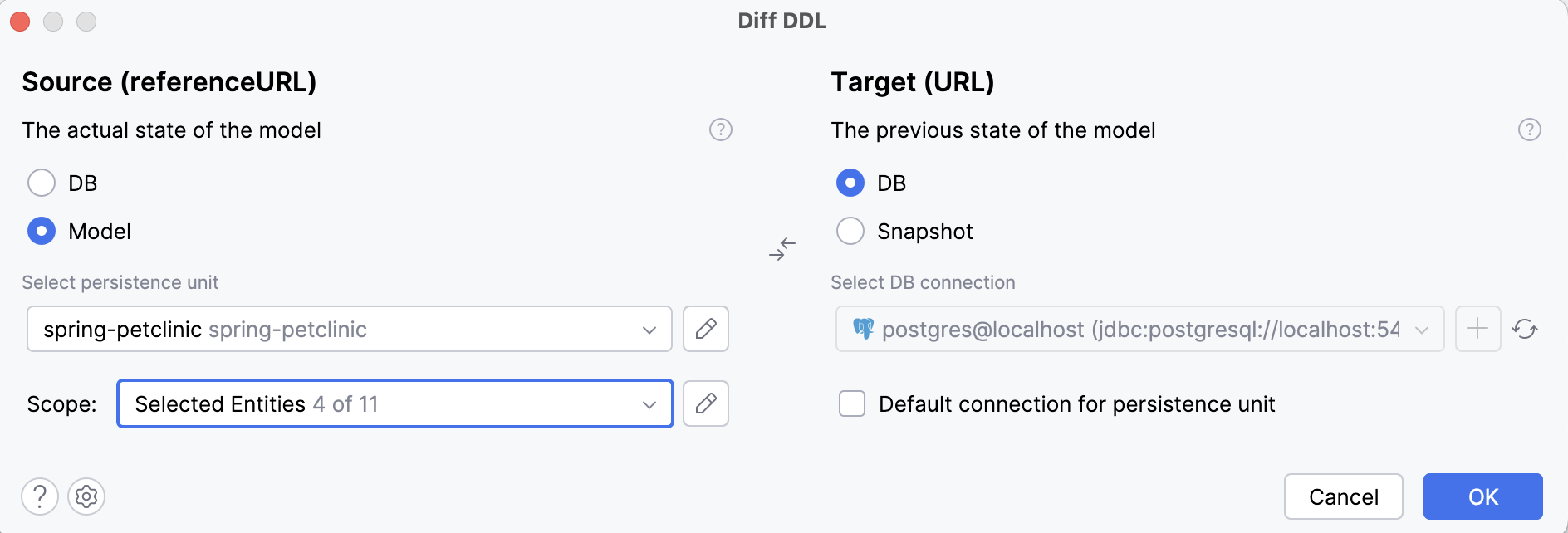Open the spring-petclinic persistence unit dropdown
Image resolution: width=1568 pixels, height=533 pixels.
(650, 330)
